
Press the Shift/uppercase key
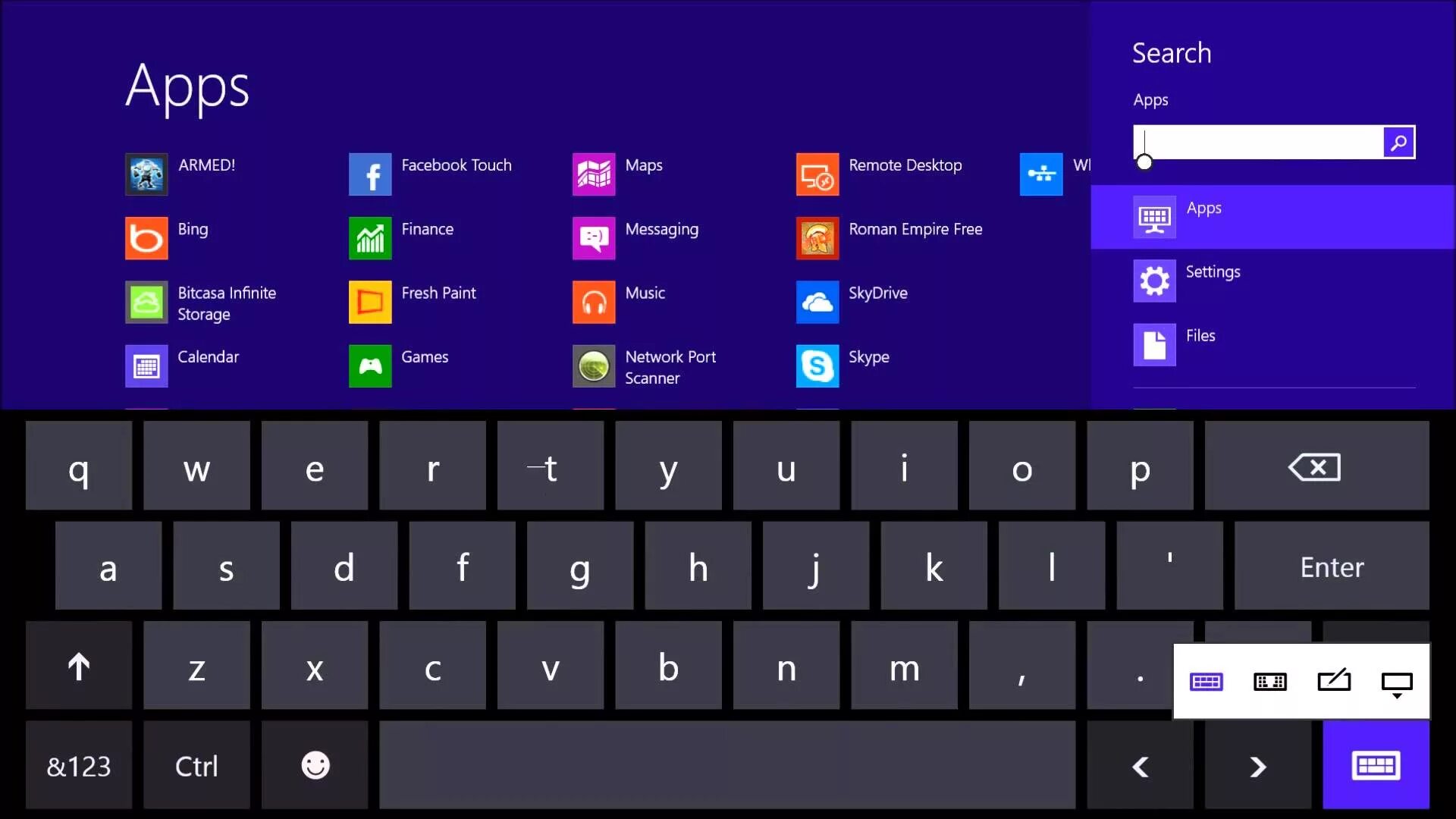click(79, 666)
